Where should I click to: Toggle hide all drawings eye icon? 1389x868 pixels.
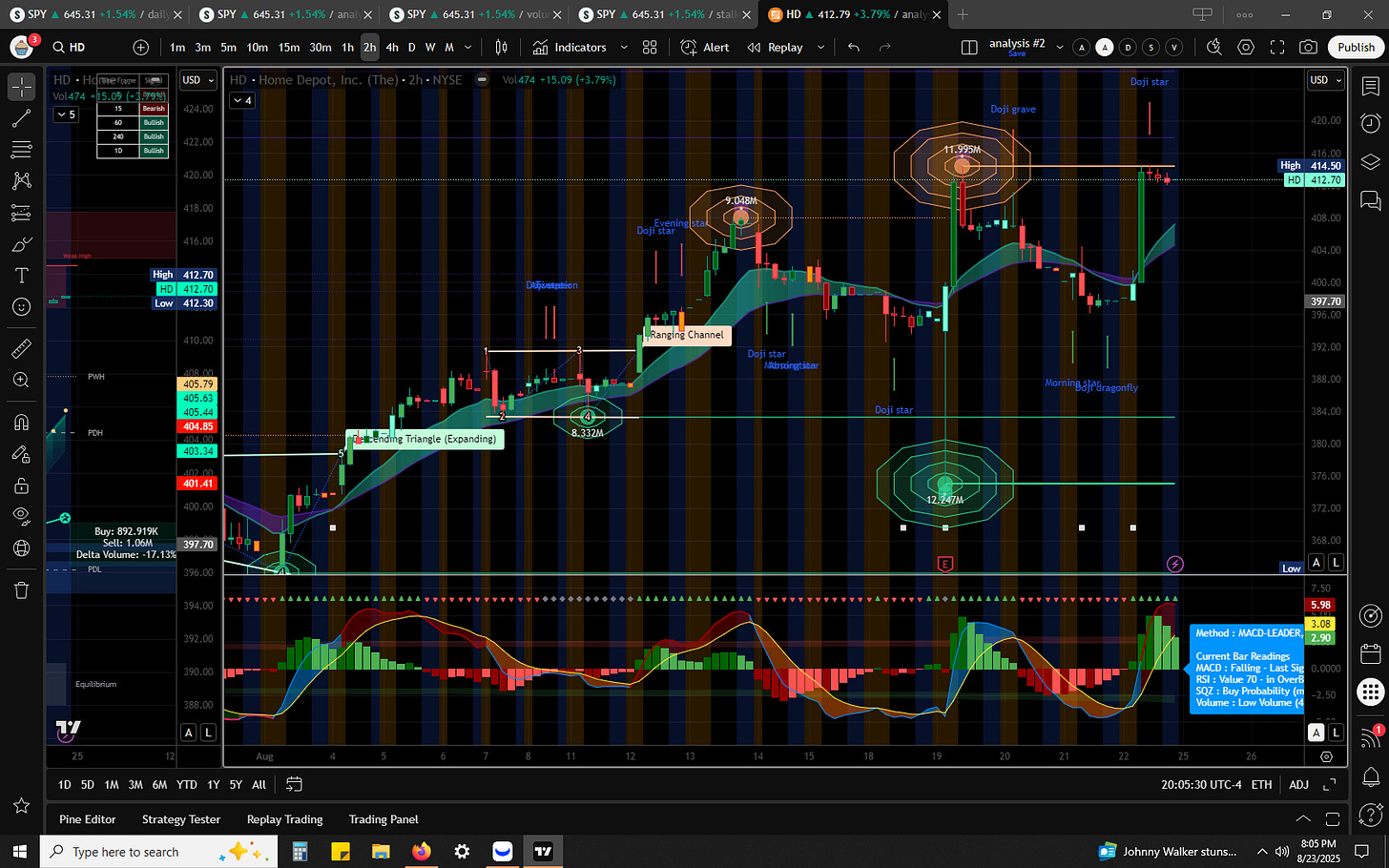[x=21, y=517]
